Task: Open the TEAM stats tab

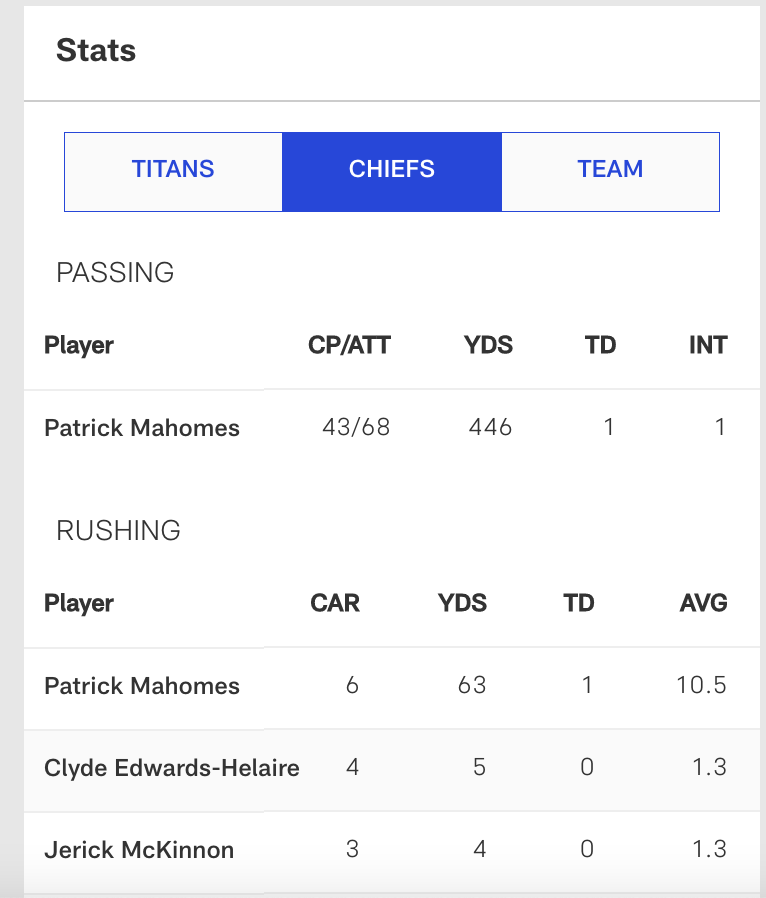Action: coord(610,170)
